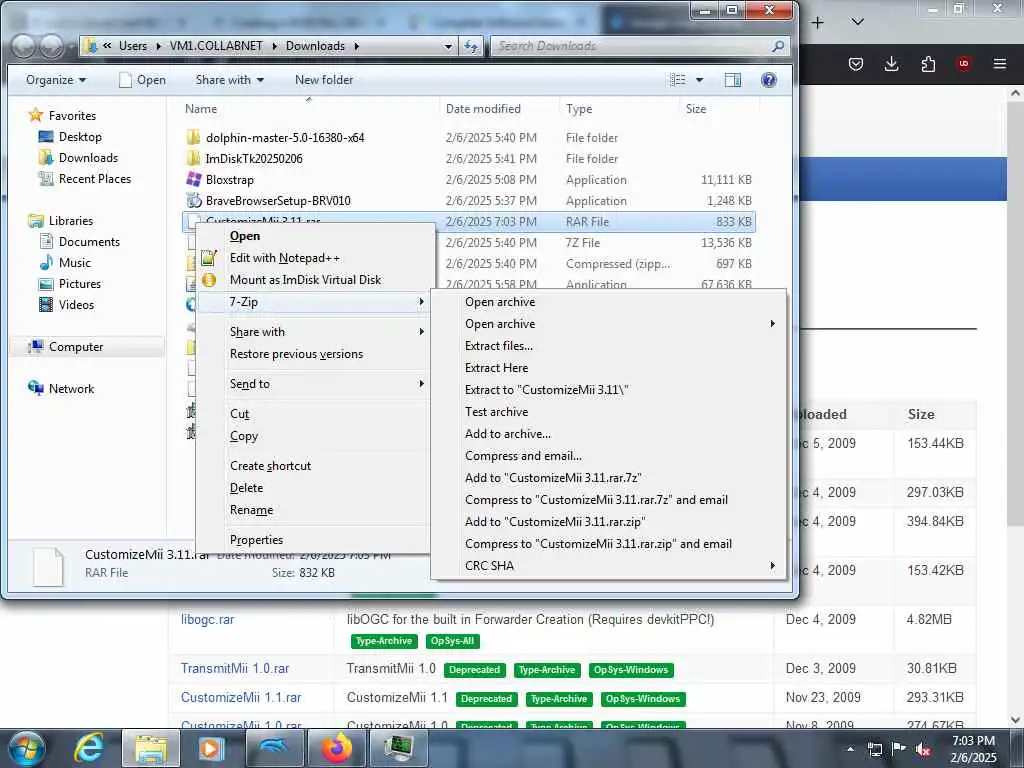
Task: Open the Firefox hamburger menu
Action: (x=999, y=64)
